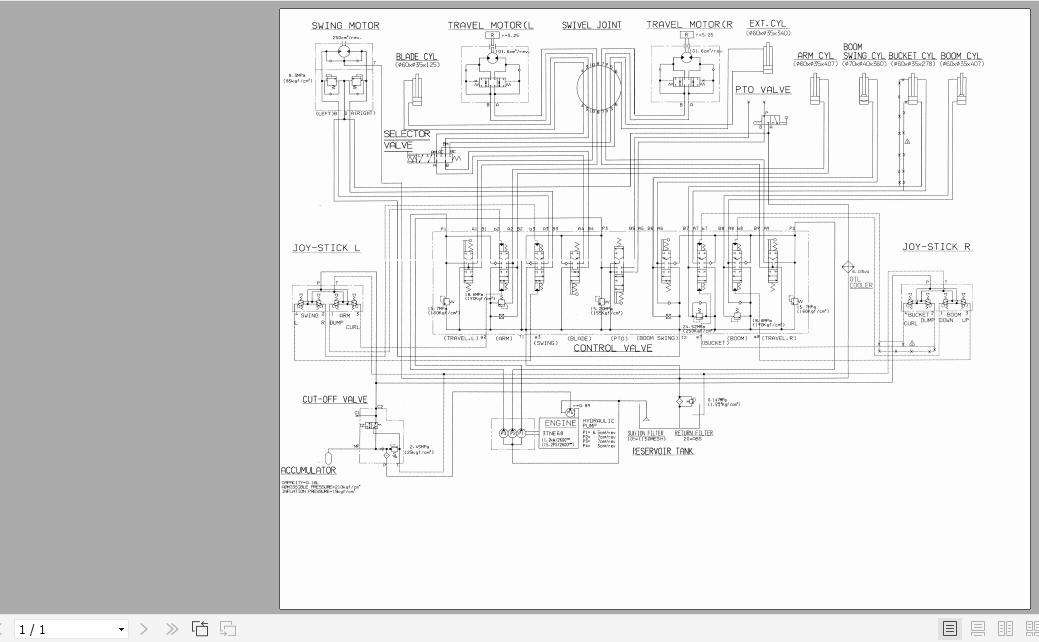The image size is (1039, 642).
Task: Select single page view mode
Action: [x=950, y=628]
